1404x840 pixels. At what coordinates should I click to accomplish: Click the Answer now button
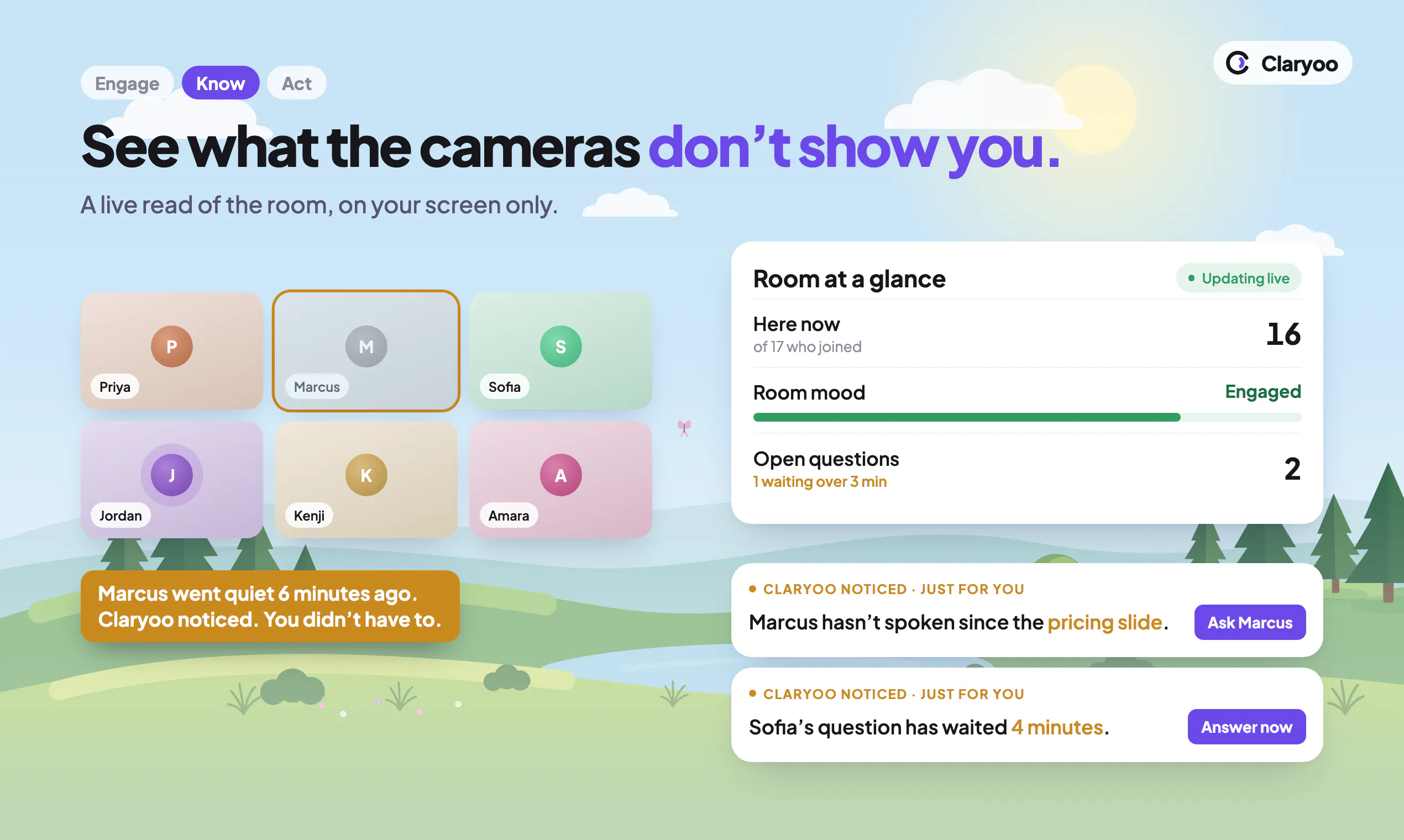coord(1246,727)
